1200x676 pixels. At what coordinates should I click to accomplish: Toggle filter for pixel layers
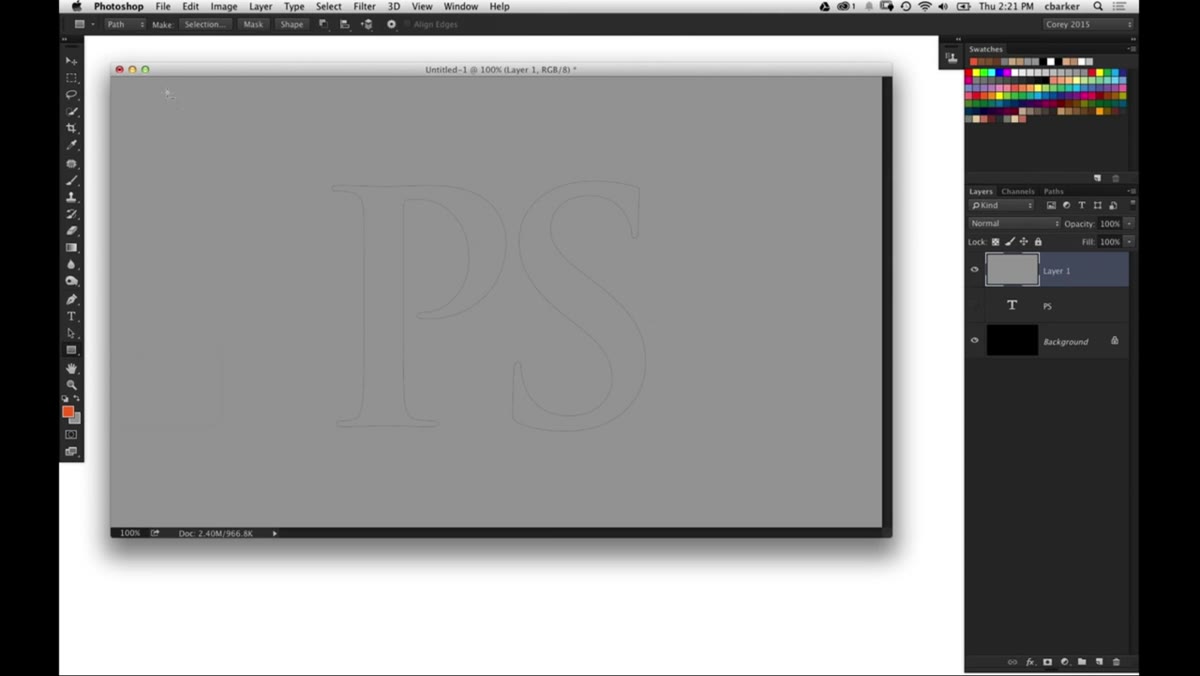click(x=1051, y=205)
